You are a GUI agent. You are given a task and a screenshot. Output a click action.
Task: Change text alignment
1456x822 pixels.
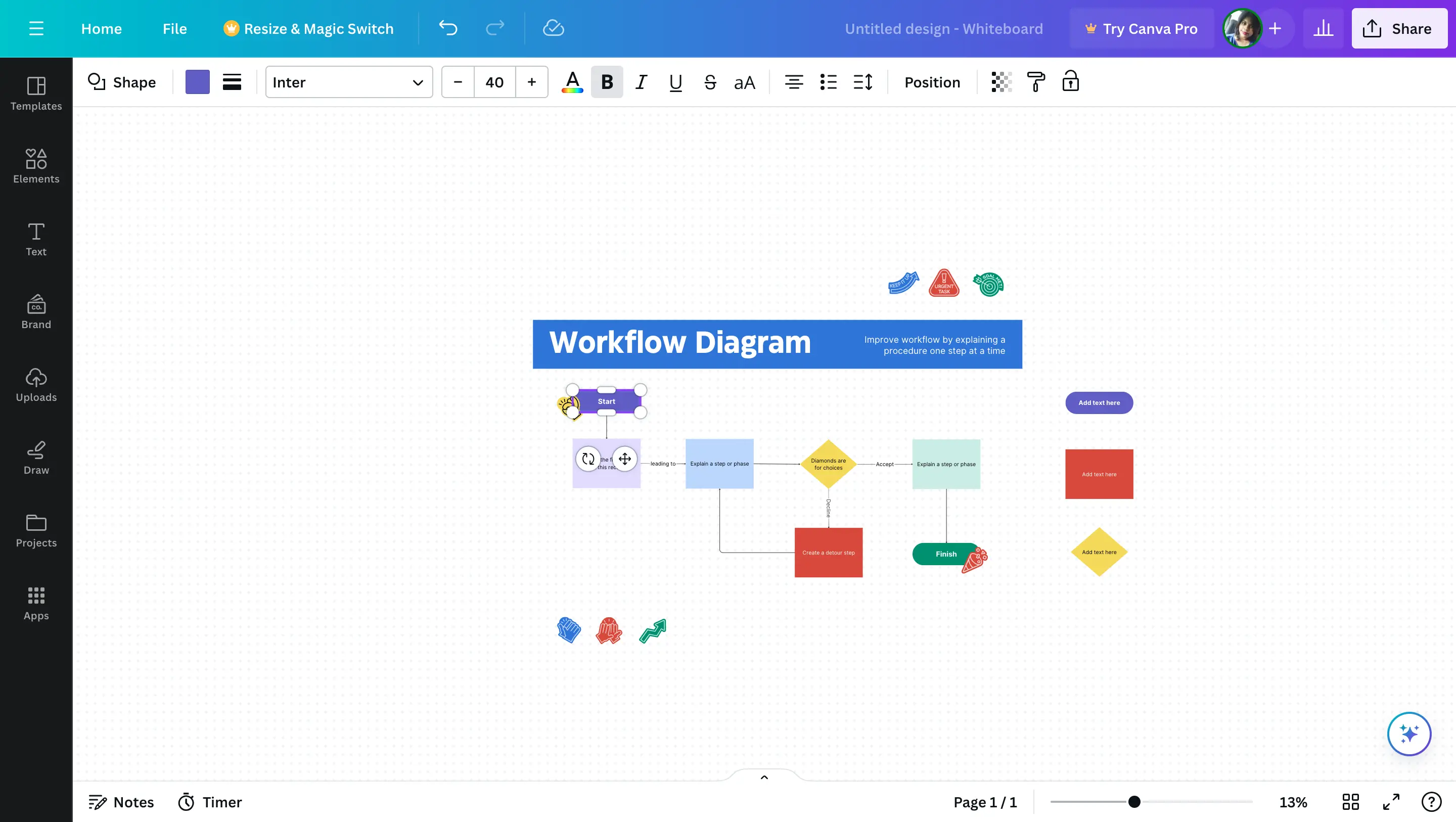tap(794, 82)
